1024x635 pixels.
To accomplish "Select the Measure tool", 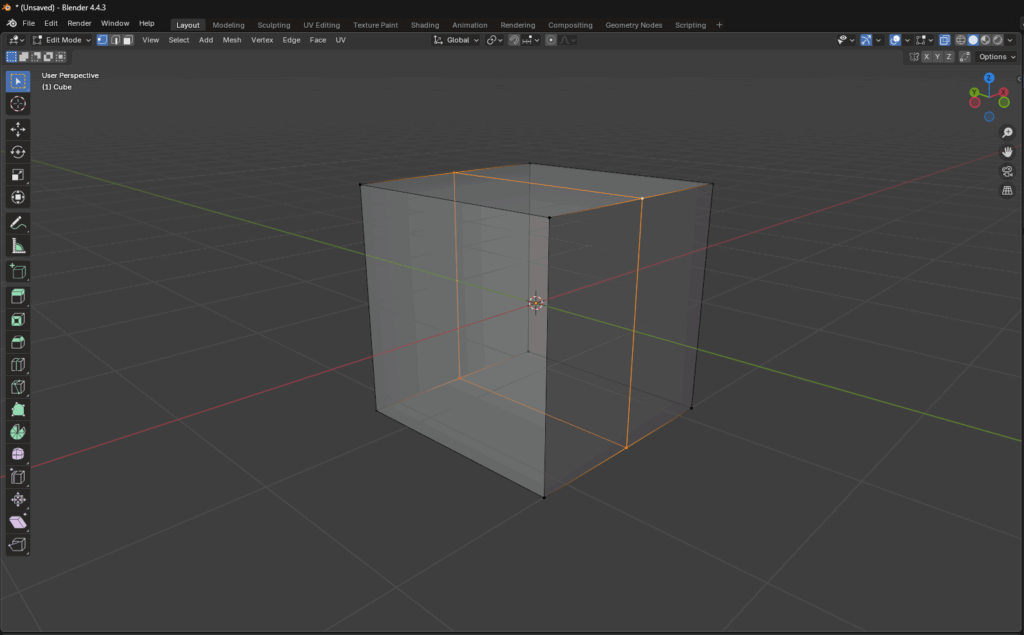I will [x=18, y=246].
